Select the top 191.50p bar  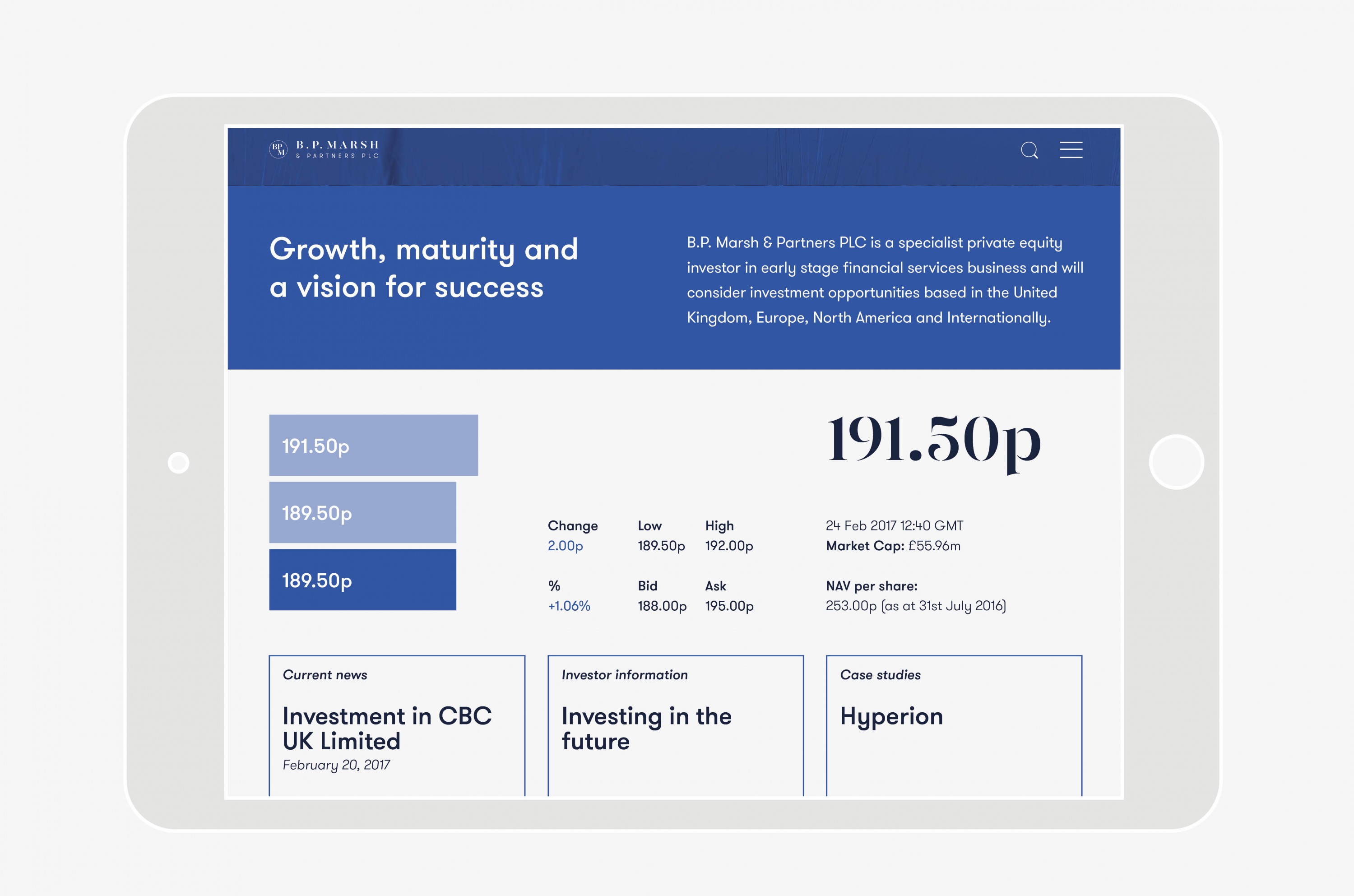point(374,445)
